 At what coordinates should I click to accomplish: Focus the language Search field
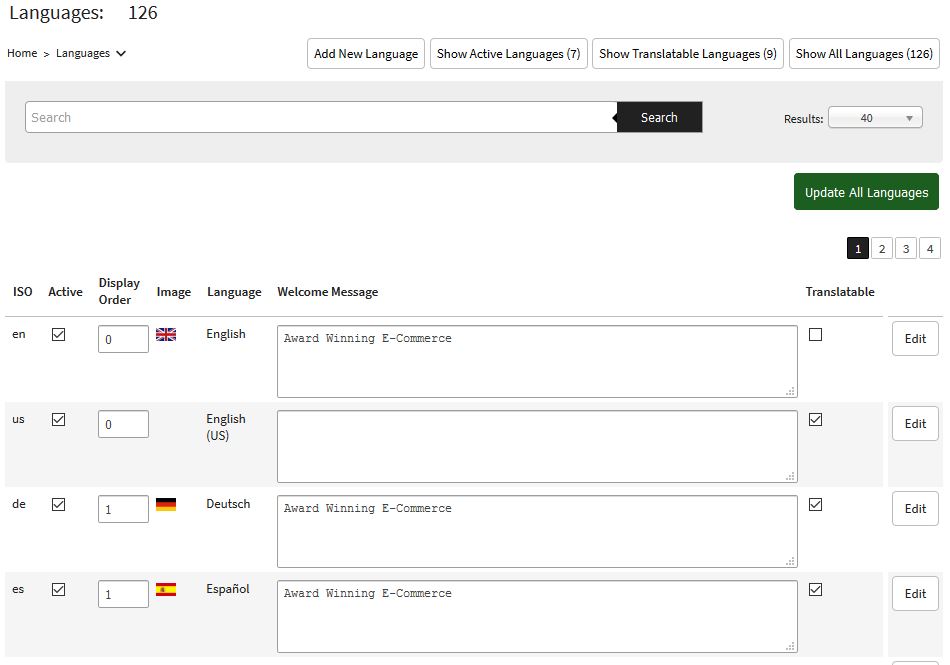321,117
